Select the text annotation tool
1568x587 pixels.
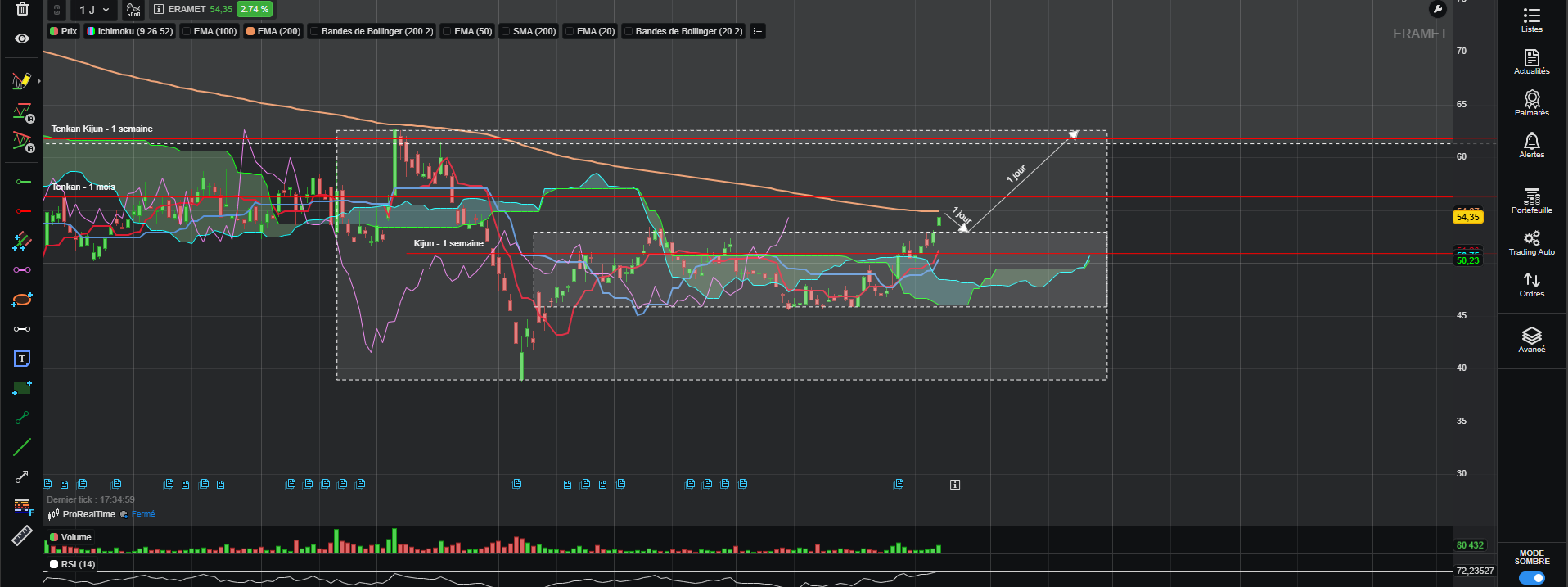coord(22,359)
